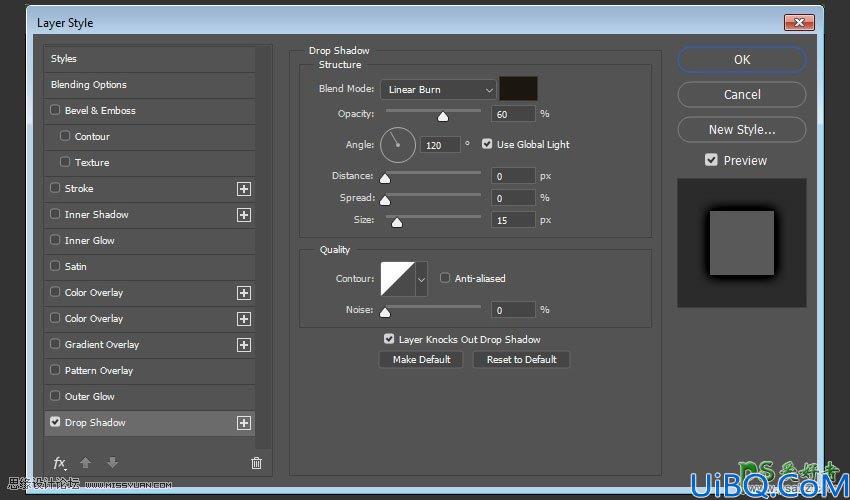Focus the Noise value field
Viewport: 850px width, 500px height.
(513, 310)
